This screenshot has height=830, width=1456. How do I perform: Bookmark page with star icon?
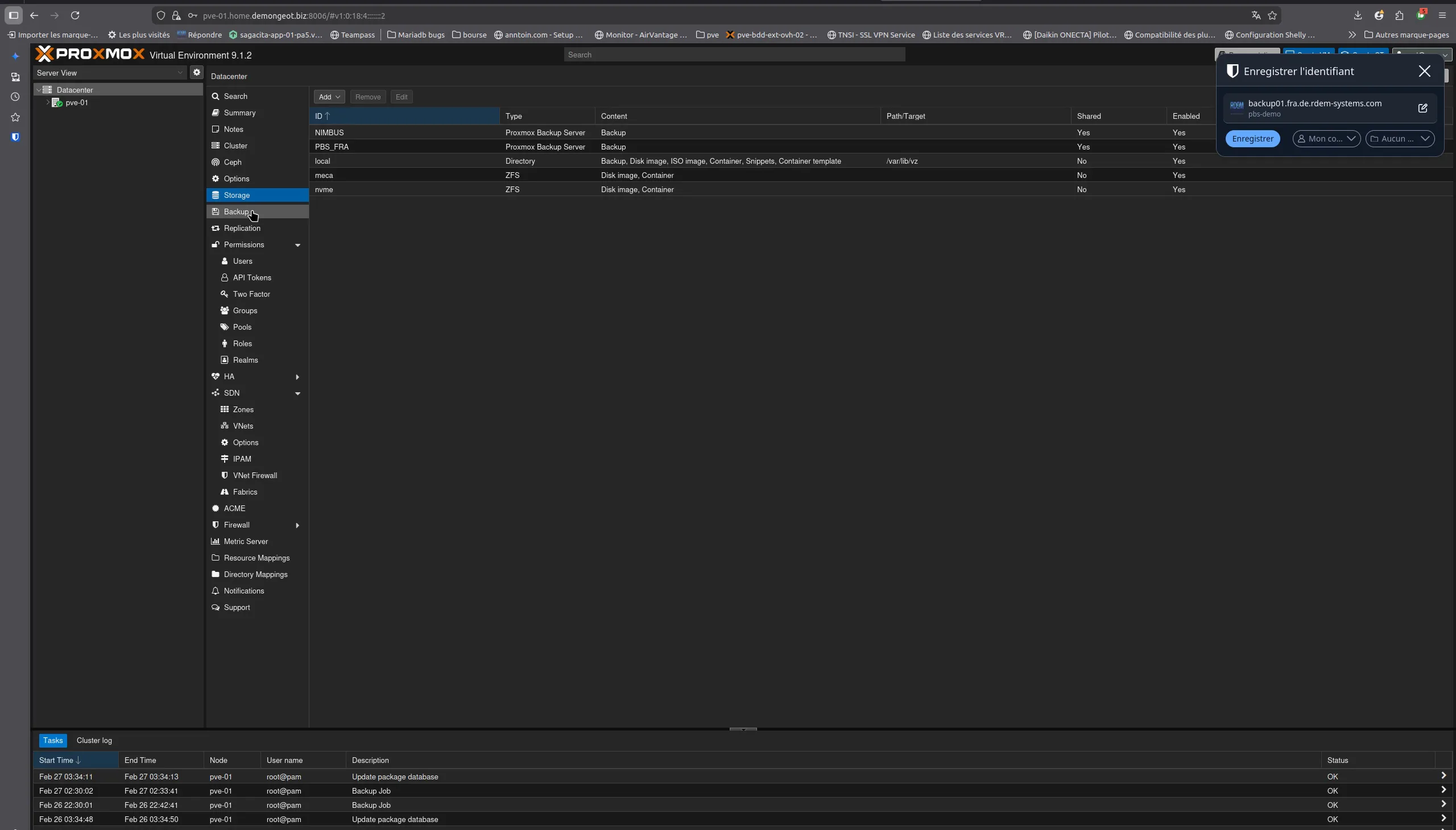click(1272, 15)
